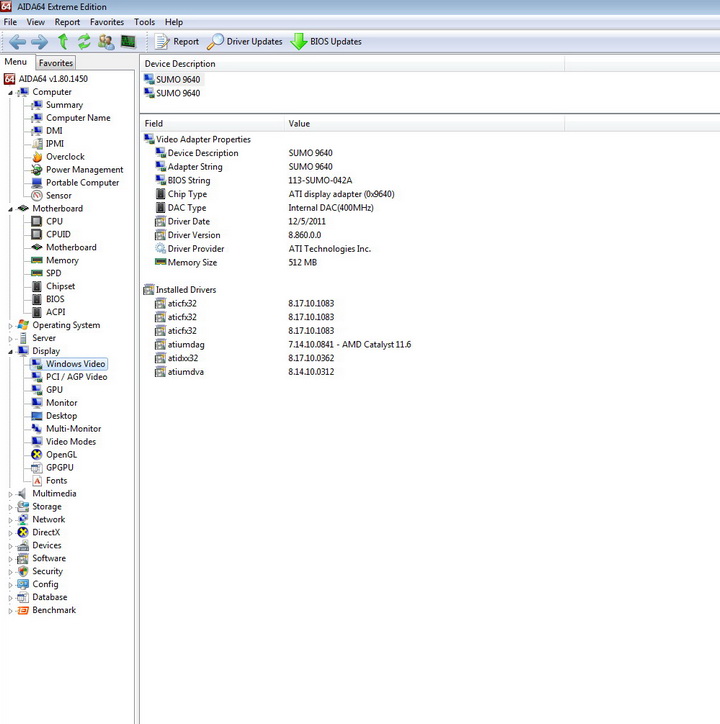Select the Benchmark icon

pos(23,610)
